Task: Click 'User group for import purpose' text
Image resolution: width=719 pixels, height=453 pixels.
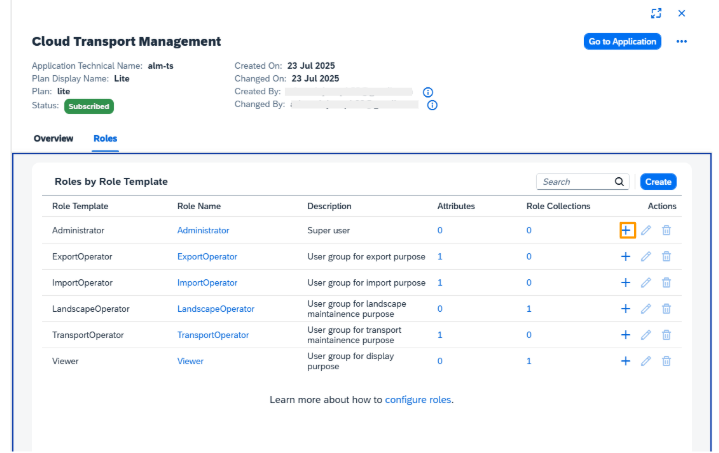Action: (366, 282)
